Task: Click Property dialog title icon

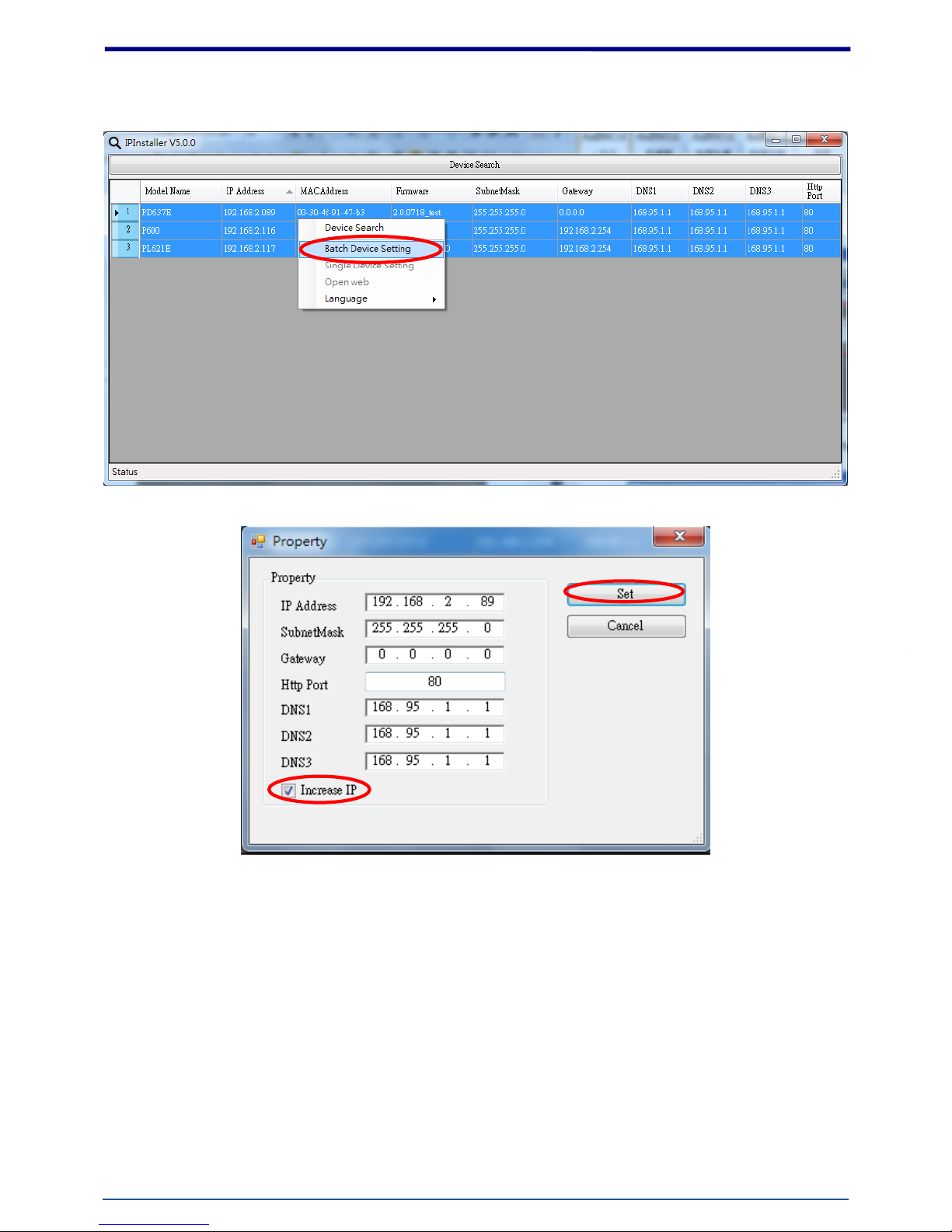Action: 258,541
